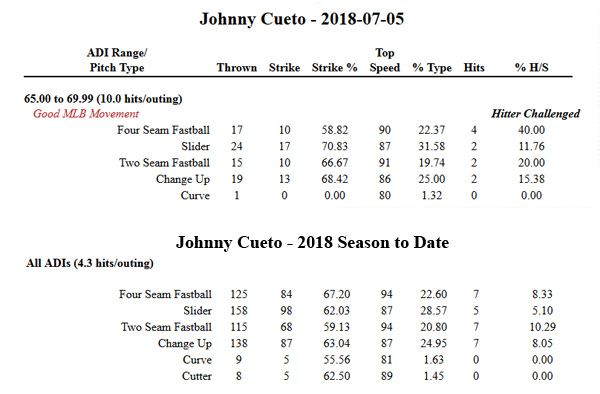Select the Strike % column header
The height and width of the screenshot is (394, 600).
point(334,68)
